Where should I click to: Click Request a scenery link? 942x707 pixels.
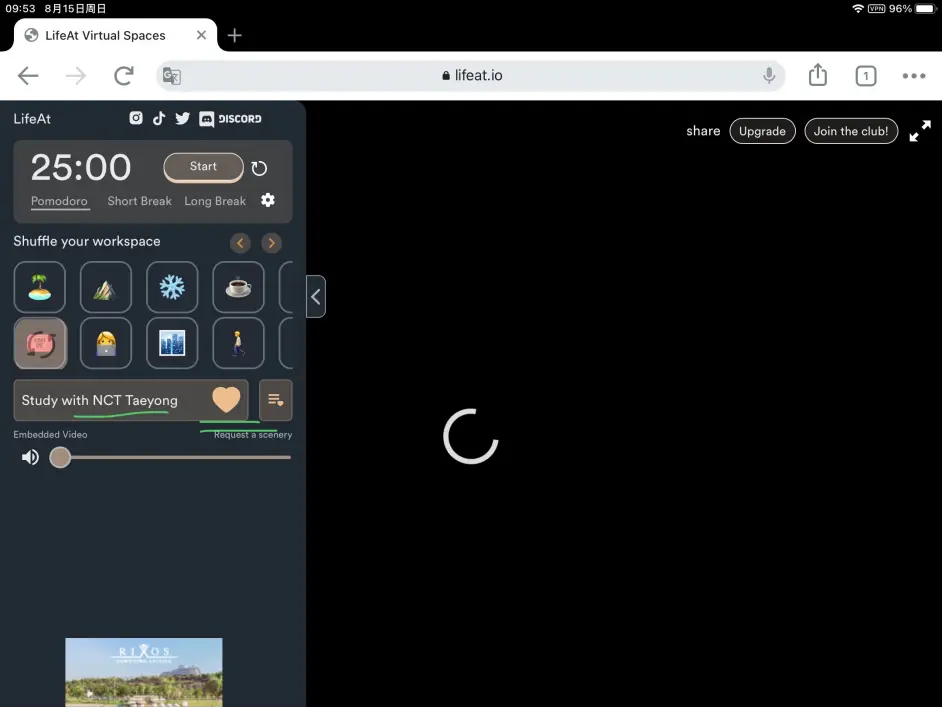(x=253, y=434)
